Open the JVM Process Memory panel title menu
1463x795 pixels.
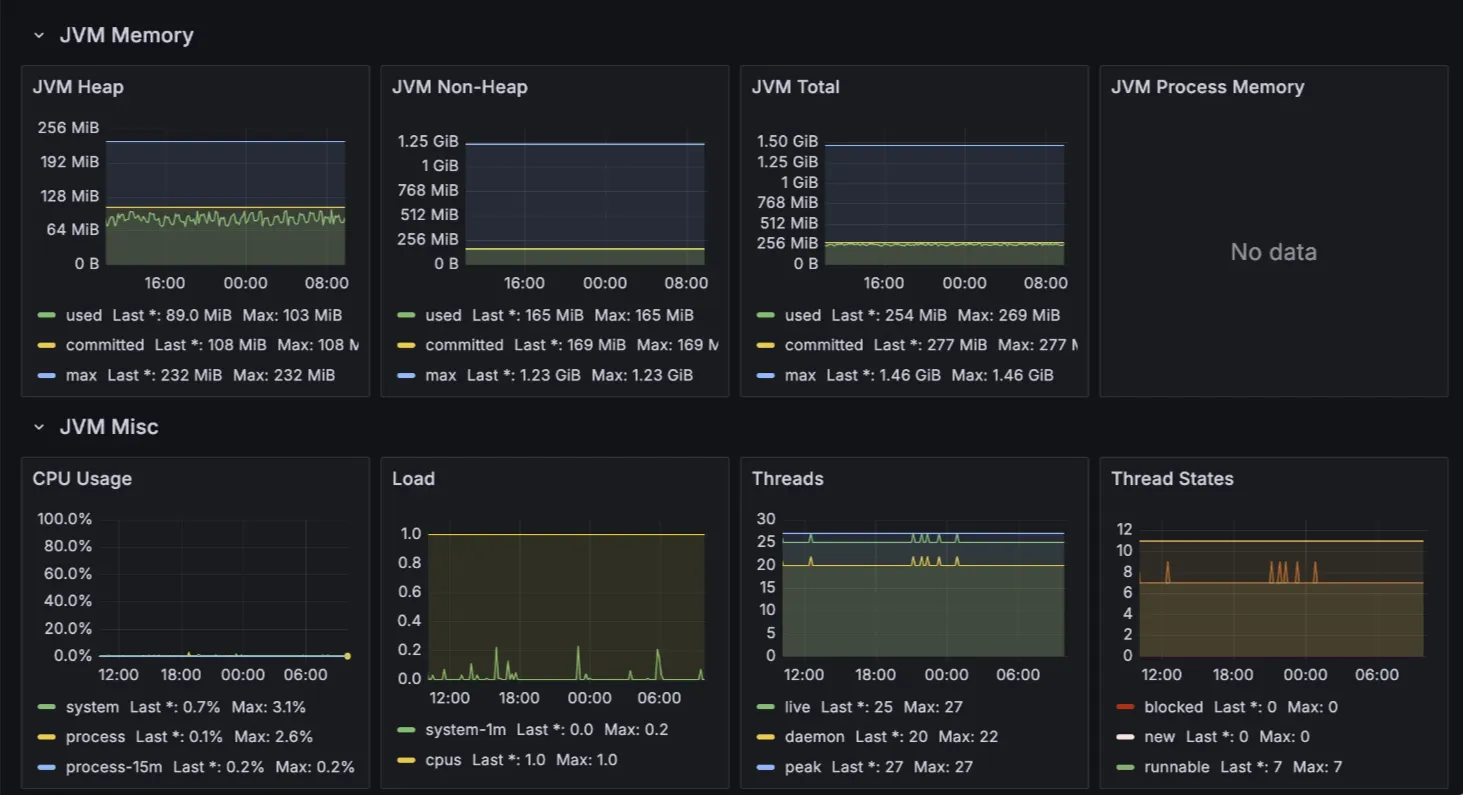tap(1207, 87)
